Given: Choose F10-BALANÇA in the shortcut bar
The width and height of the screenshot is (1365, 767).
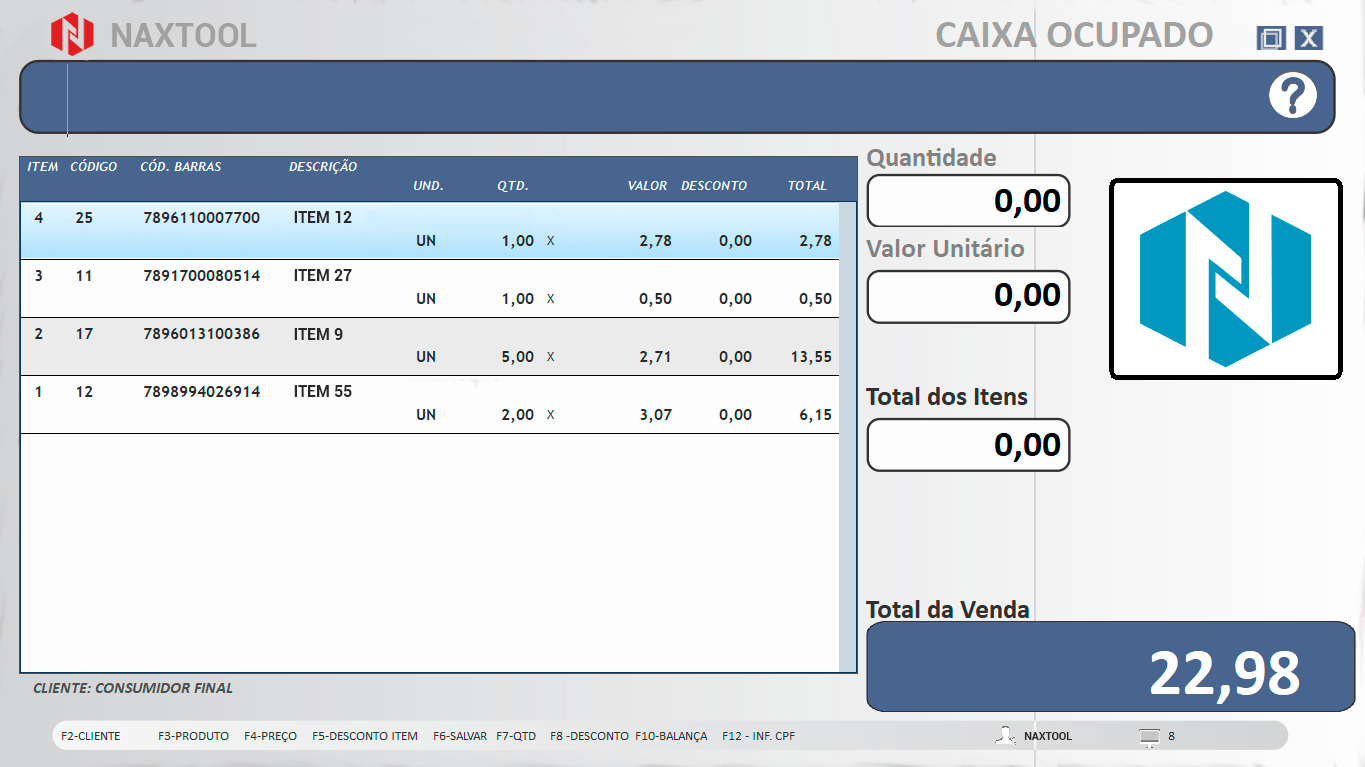Looking at the screenshot, I should (671, 736).
